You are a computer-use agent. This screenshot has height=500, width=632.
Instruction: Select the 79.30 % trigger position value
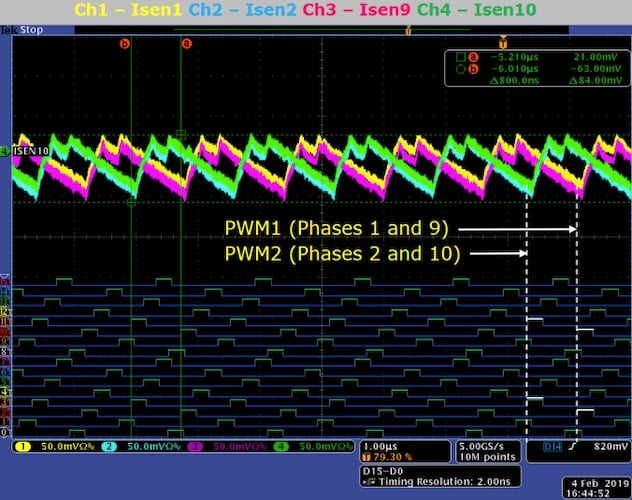tap(393, 457)
